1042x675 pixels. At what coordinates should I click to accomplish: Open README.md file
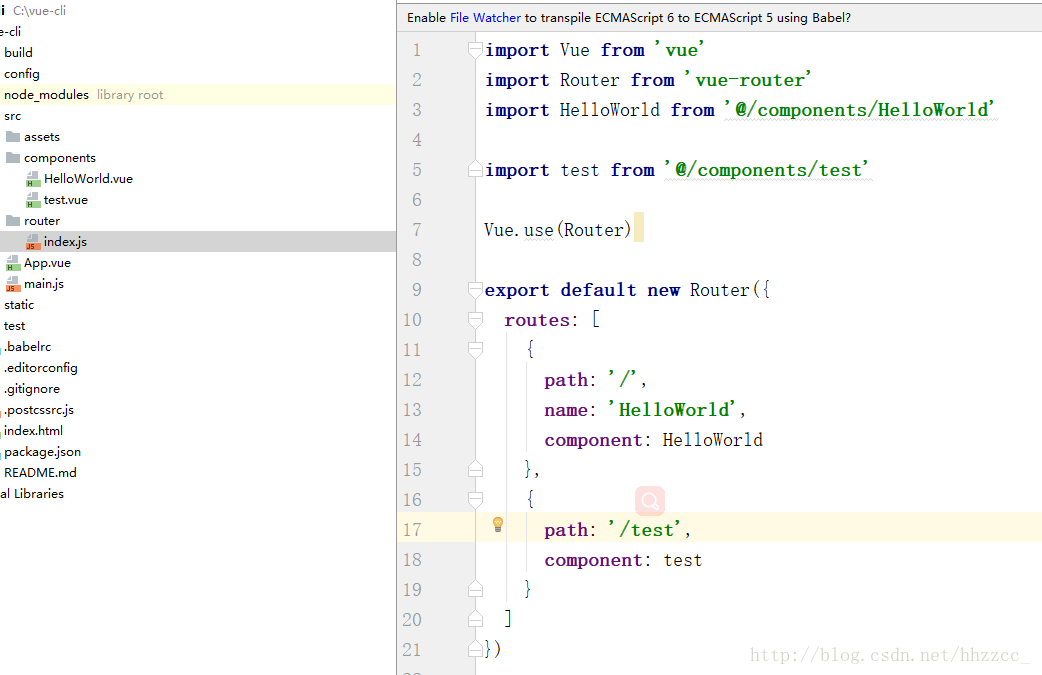point(40,473)
